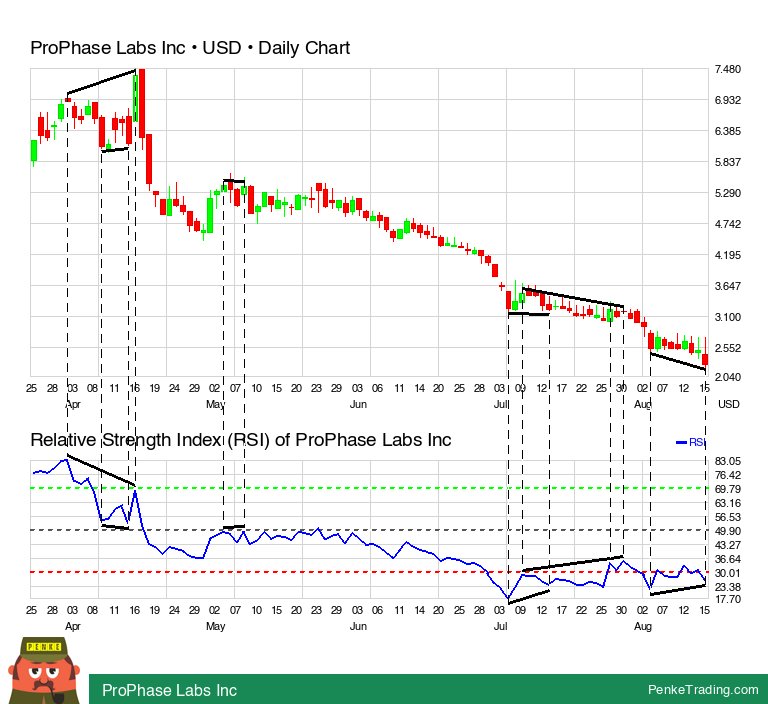The width and height of the screenshot is (768, 704).
Task: Click the Aug month label under the RSI chart
Action: click(643, 626)
